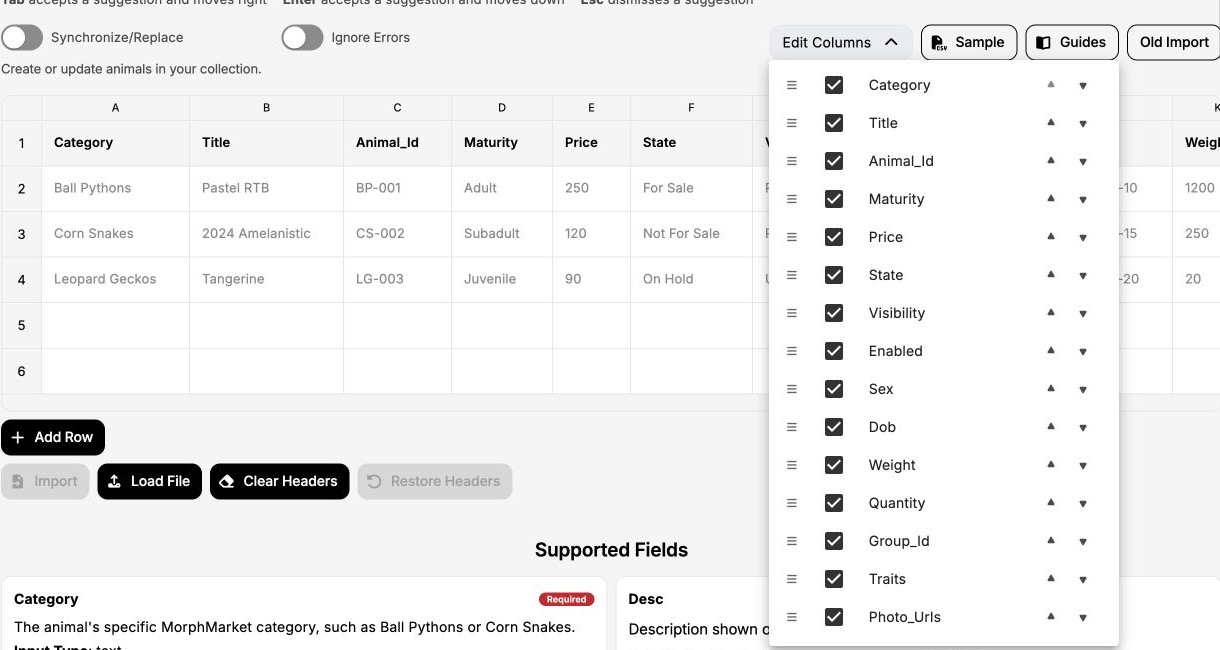Image resolution: width=1220 pixels, height=650 pixels.
Task: Click the drag handle for Category column
Action: click(792, 85)
